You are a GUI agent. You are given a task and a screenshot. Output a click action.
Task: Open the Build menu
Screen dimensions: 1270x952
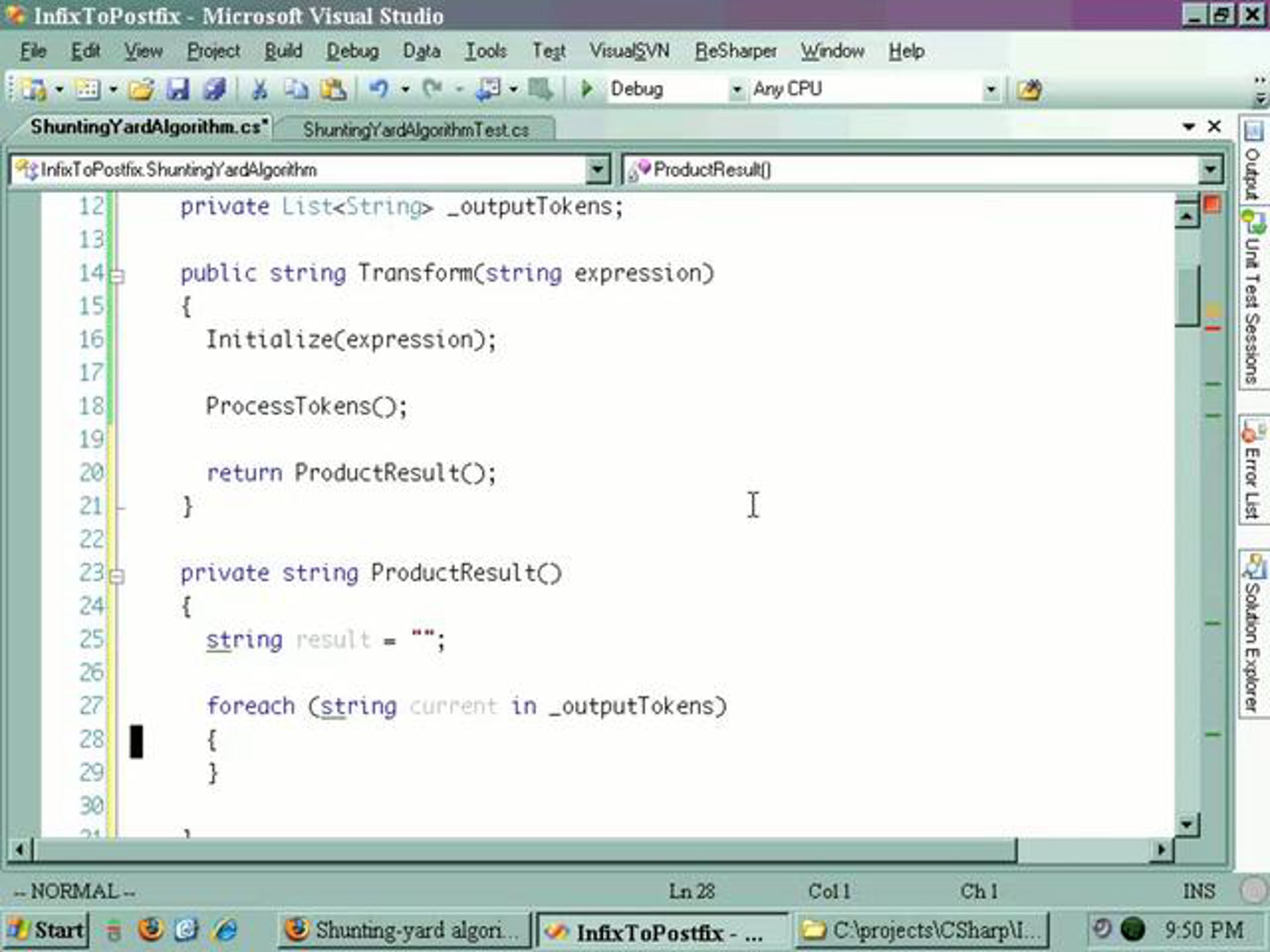pyautogui.click(x=283, y=51)
